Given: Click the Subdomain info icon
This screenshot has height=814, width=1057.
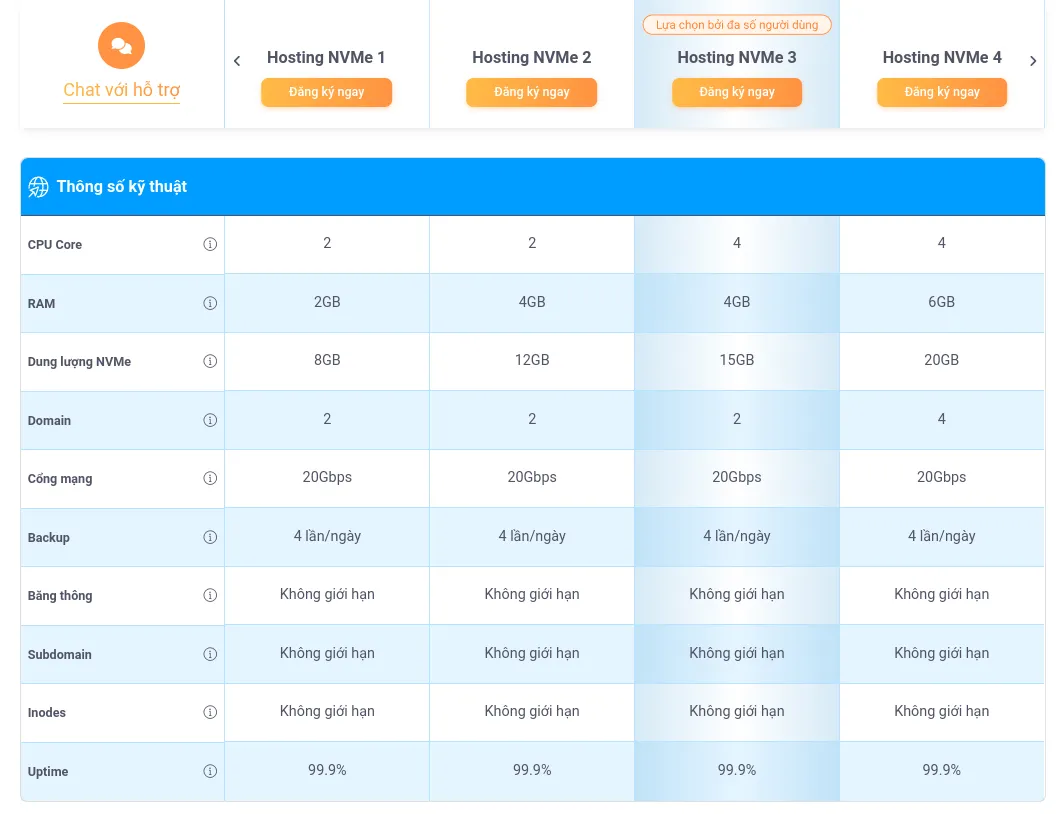Looking at the screenshot, I should tap(210, 654).
